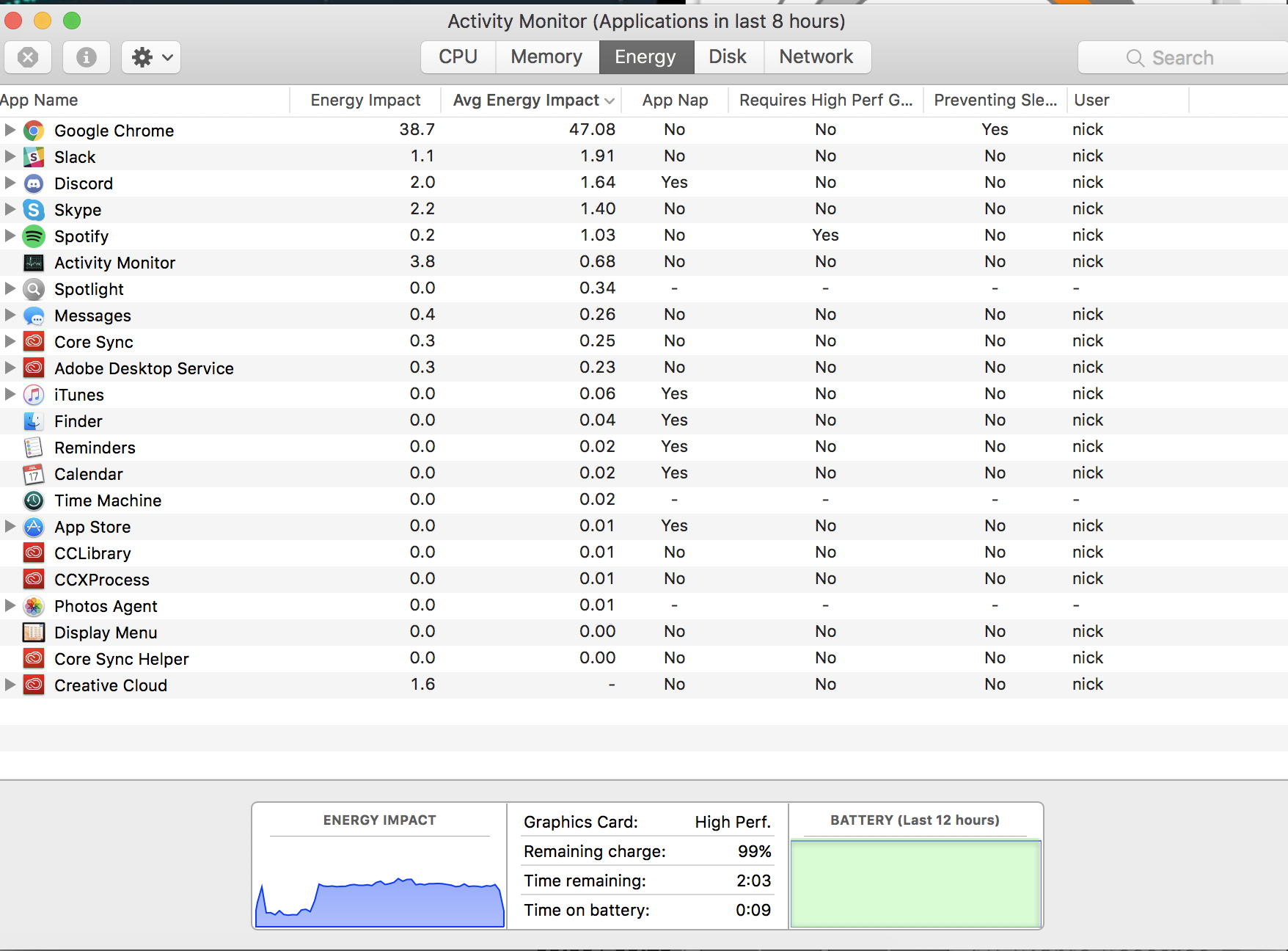Screen dimensions: 1288x951
Task: Switch to the Memory tab
Action: tap(547, 57)
